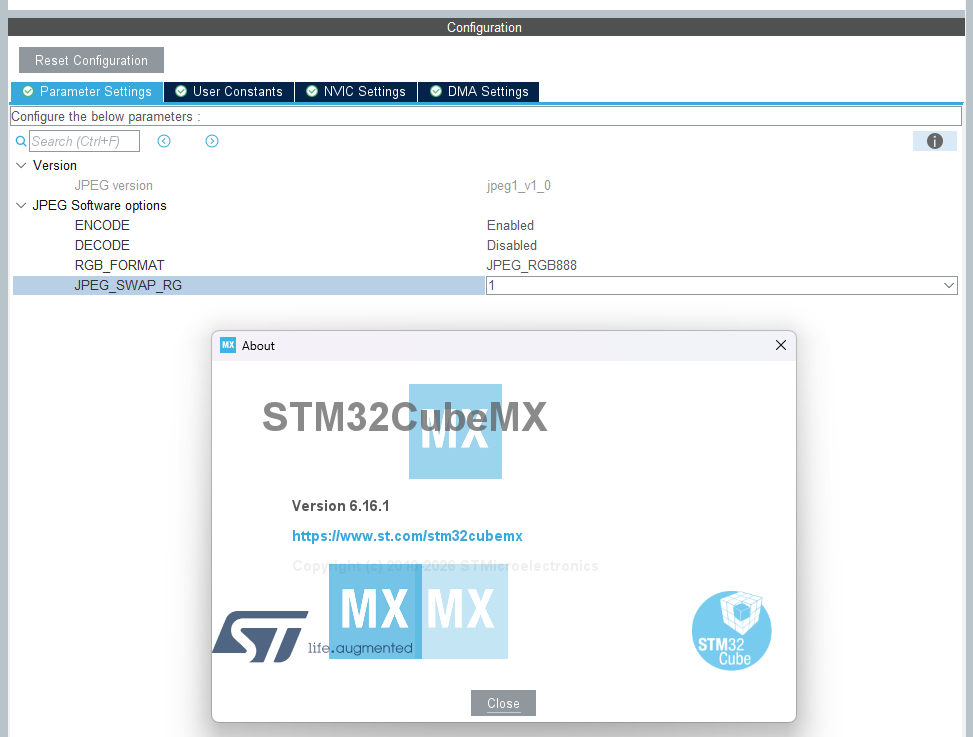Click the STM32Cube round logo
Image resolution: width=973 pixels, height=737 pixels.
[732, 630]
